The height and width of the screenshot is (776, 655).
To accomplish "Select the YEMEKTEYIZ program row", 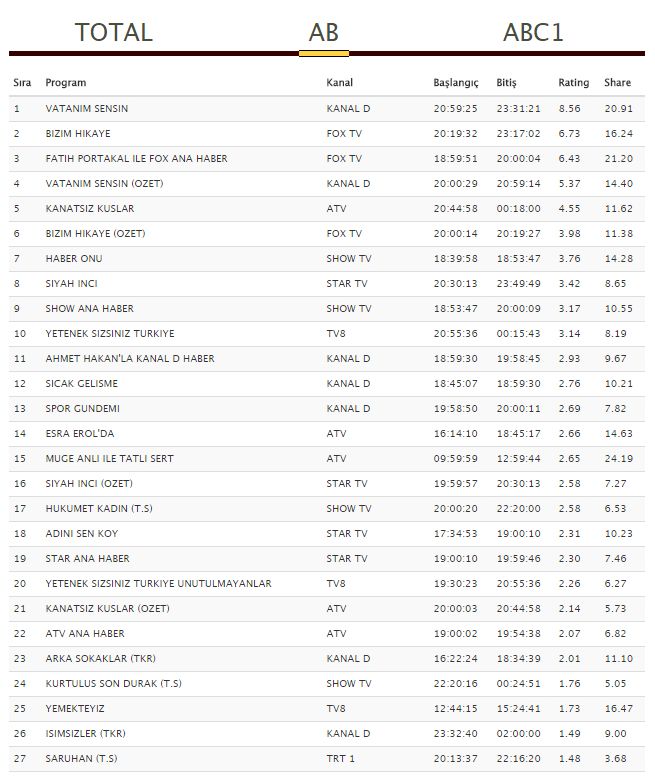I will tap(77, 708).
